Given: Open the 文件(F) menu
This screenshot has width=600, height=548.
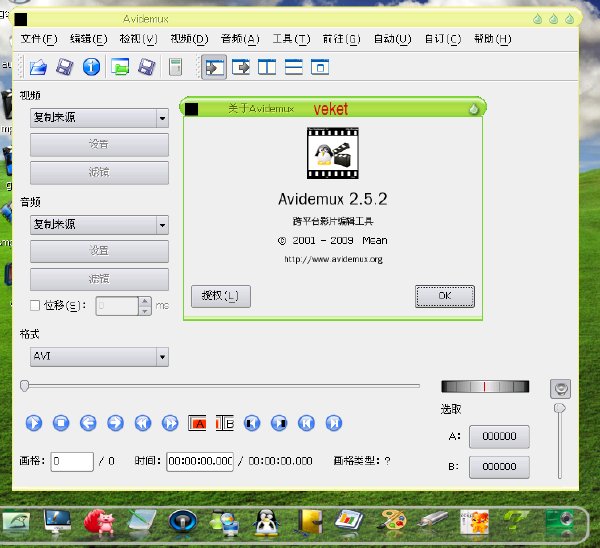Looking at the screenshot, I should pos(39,39).
